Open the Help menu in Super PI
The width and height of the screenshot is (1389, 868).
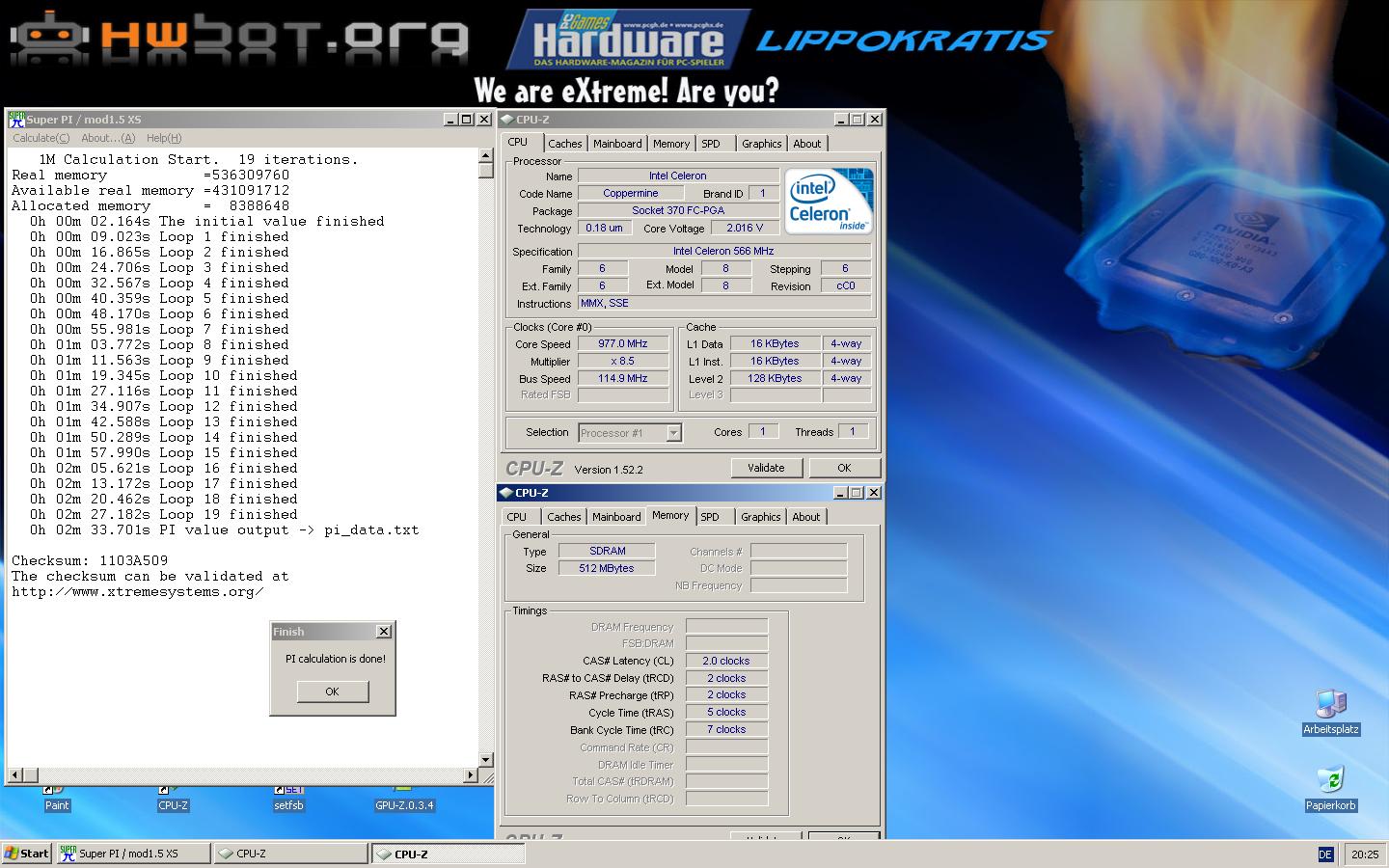pyautogui.click(x=164, y=138)
